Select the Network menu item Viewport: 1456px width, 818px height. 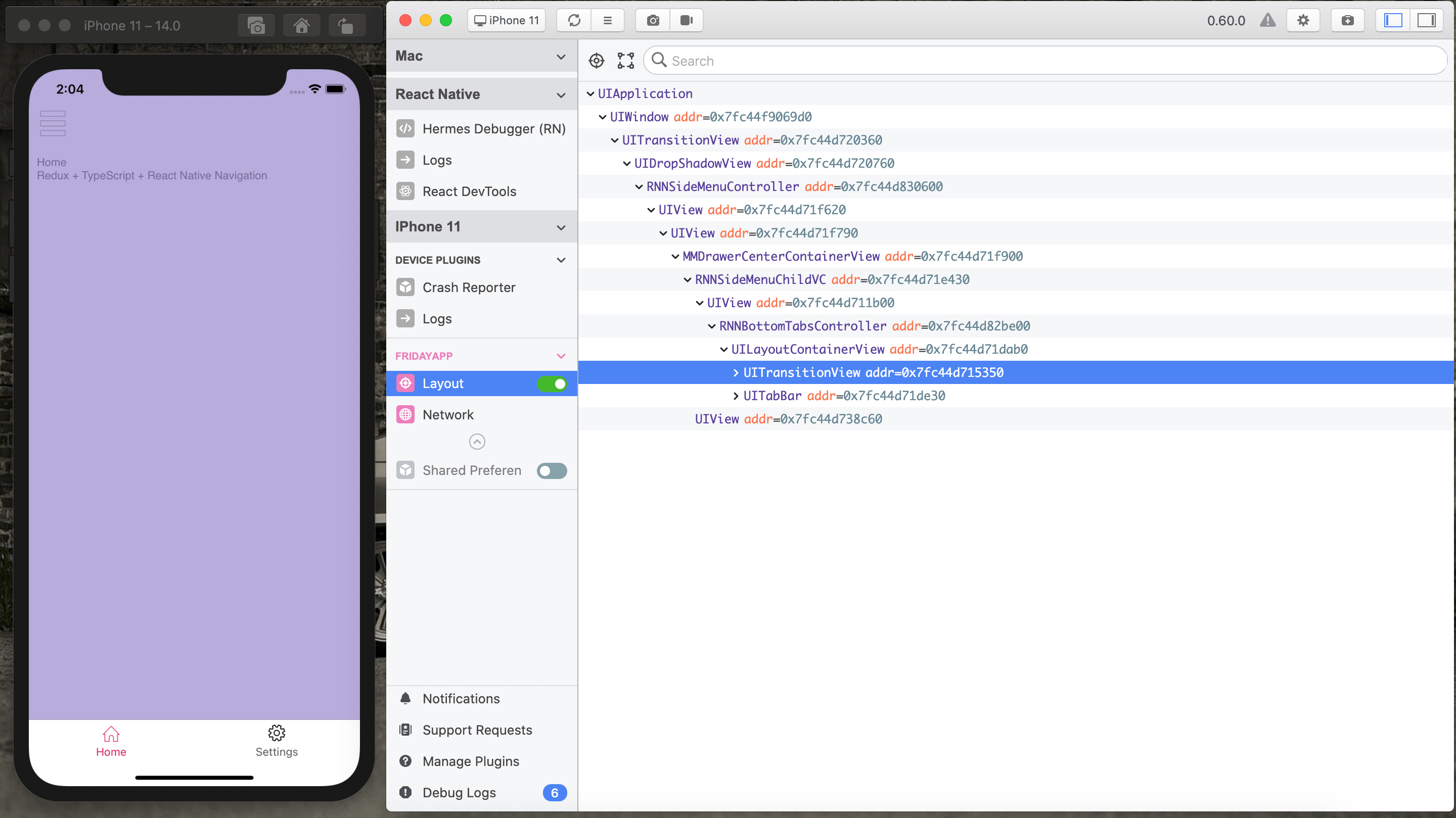[448, 414]
